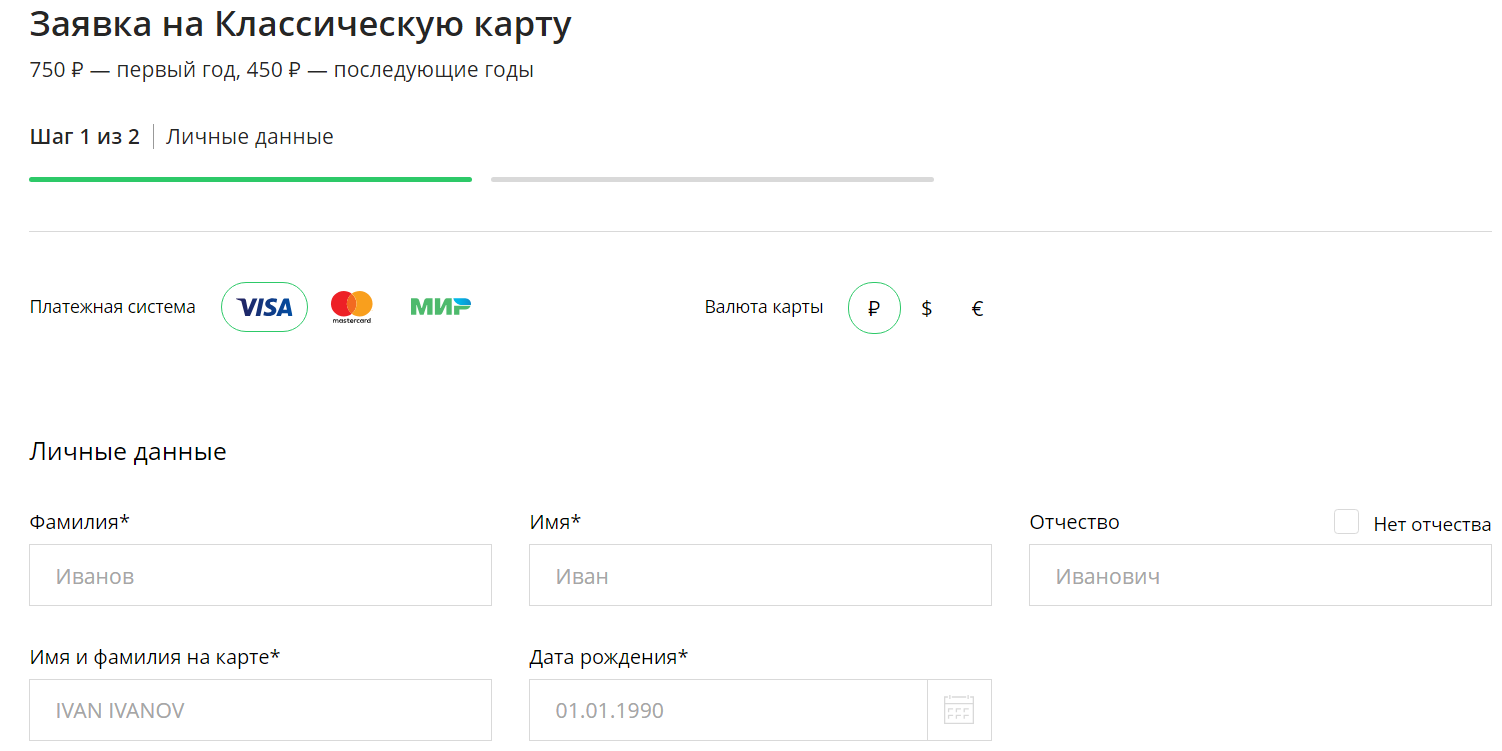Click into the Отчество field
Viewport: 1502px width, 751px height.
(x=1260, y=575)
